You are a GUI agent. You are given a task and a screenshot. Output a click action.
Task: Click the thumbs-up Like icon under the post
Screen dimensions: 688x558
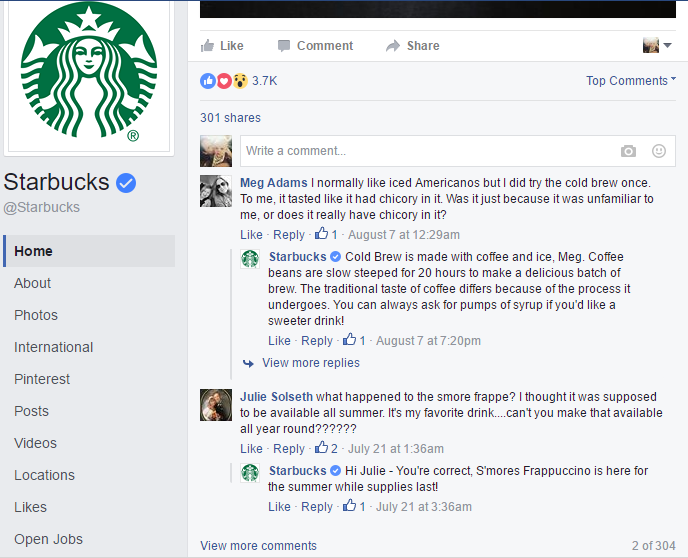(207, 45)
